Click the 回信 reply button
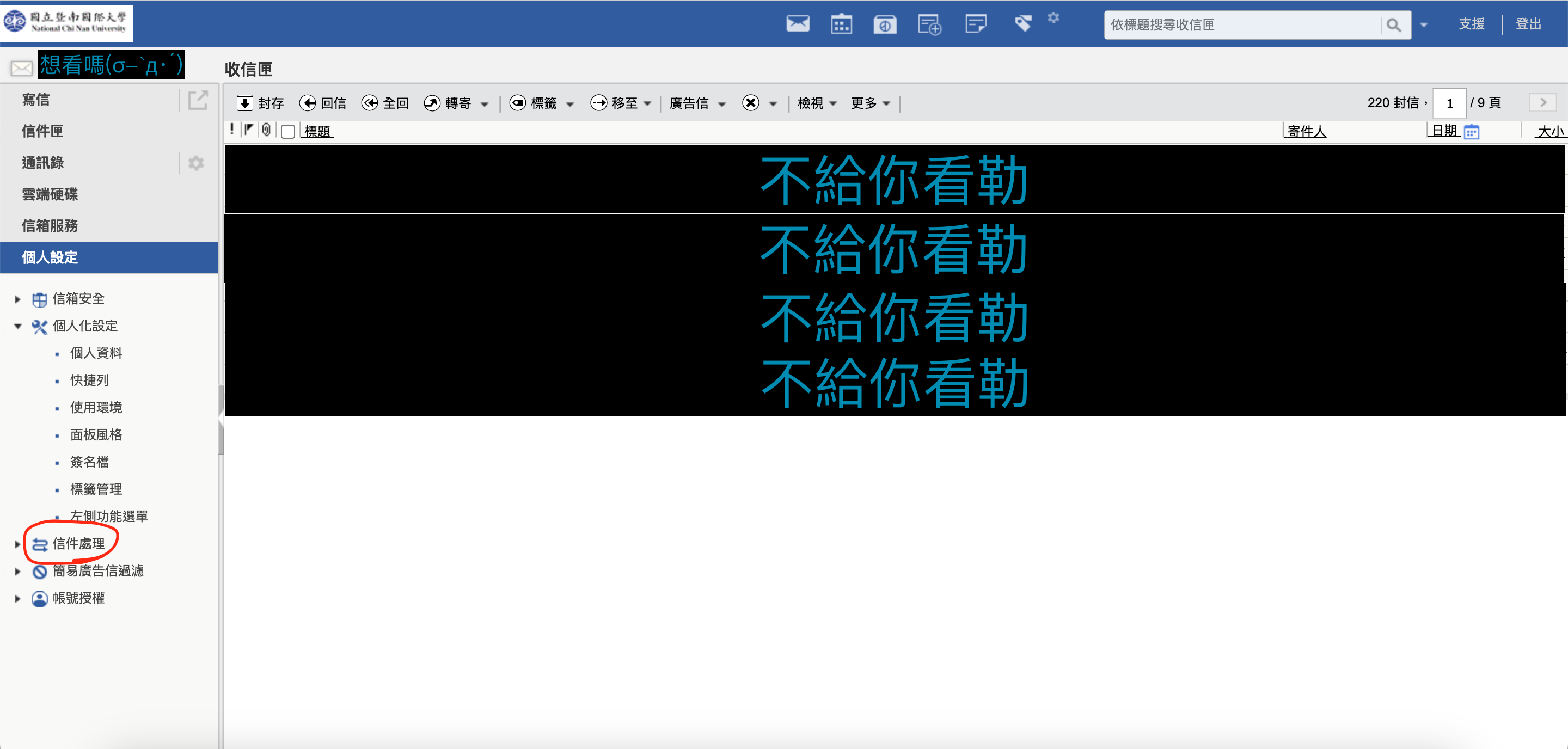This screenshot has height=749, width=1568. (323, 103)
